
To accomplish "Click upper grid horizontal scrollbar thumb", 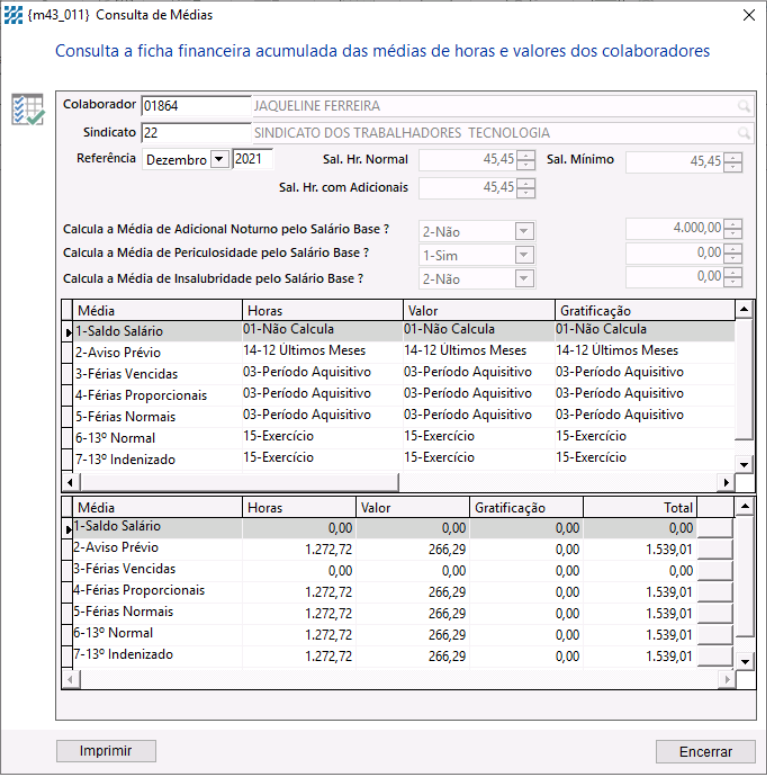I will pos(239,482).
